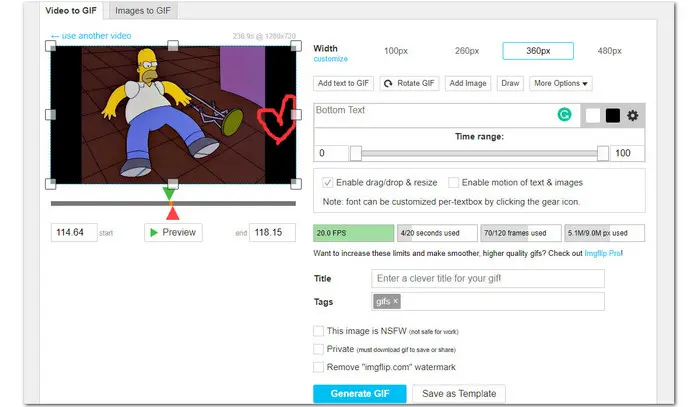Click the 5.1M/9.0M px used bar
The image size is (700, 407).
[604, 233]
